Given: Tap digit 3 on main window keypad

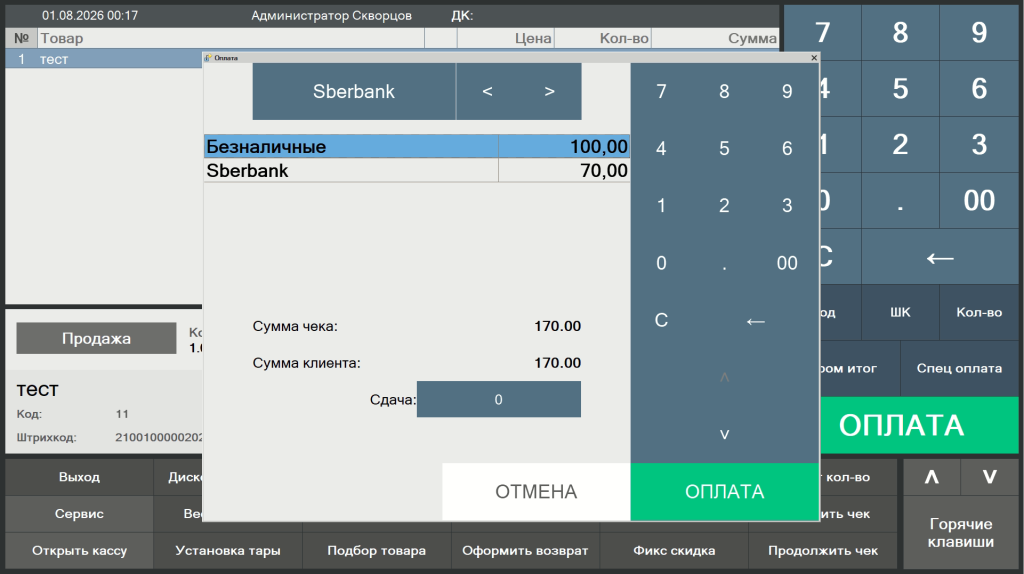Looking at the screenshot, I should pos(979,144).
